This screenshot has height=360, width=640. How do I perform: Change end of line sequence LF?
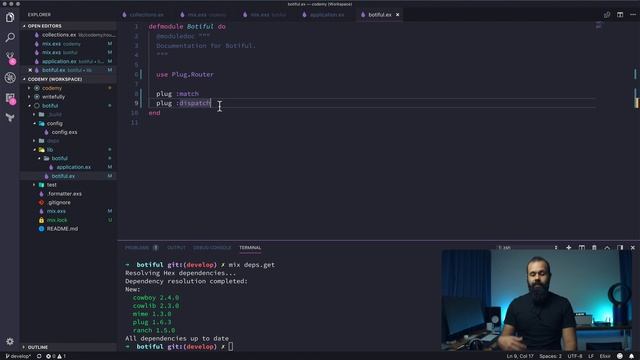591,356
